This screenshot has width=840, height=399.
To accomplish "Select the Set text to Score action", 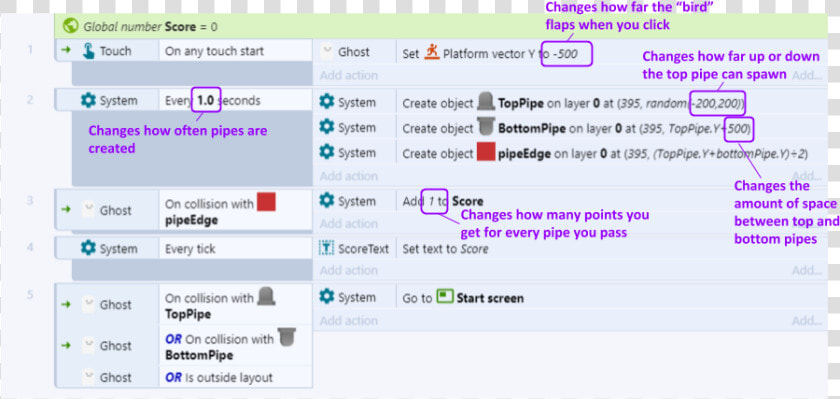I will coord(445,249).
